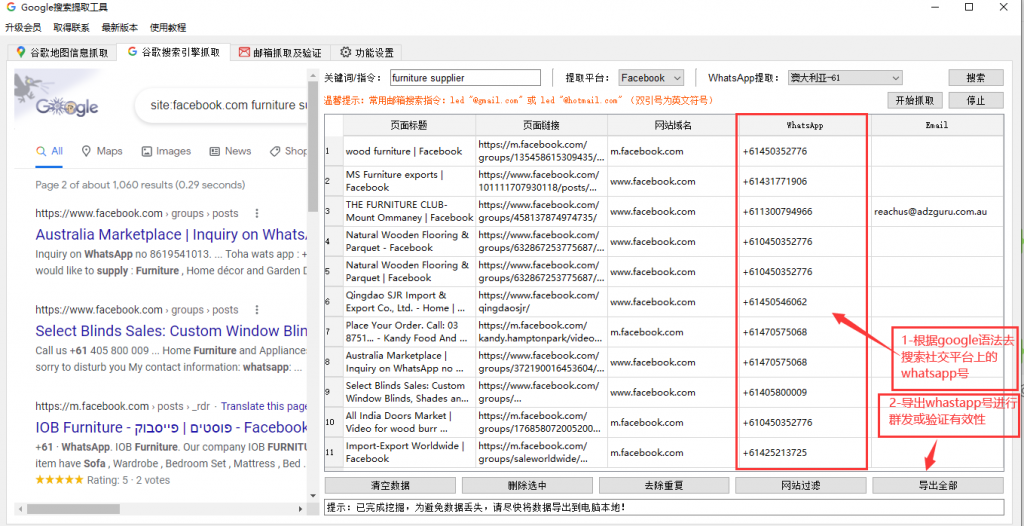This screenshot has width=1024, height=526.
Task: Click the gear icon on settings tab
Action: point(345,53)
